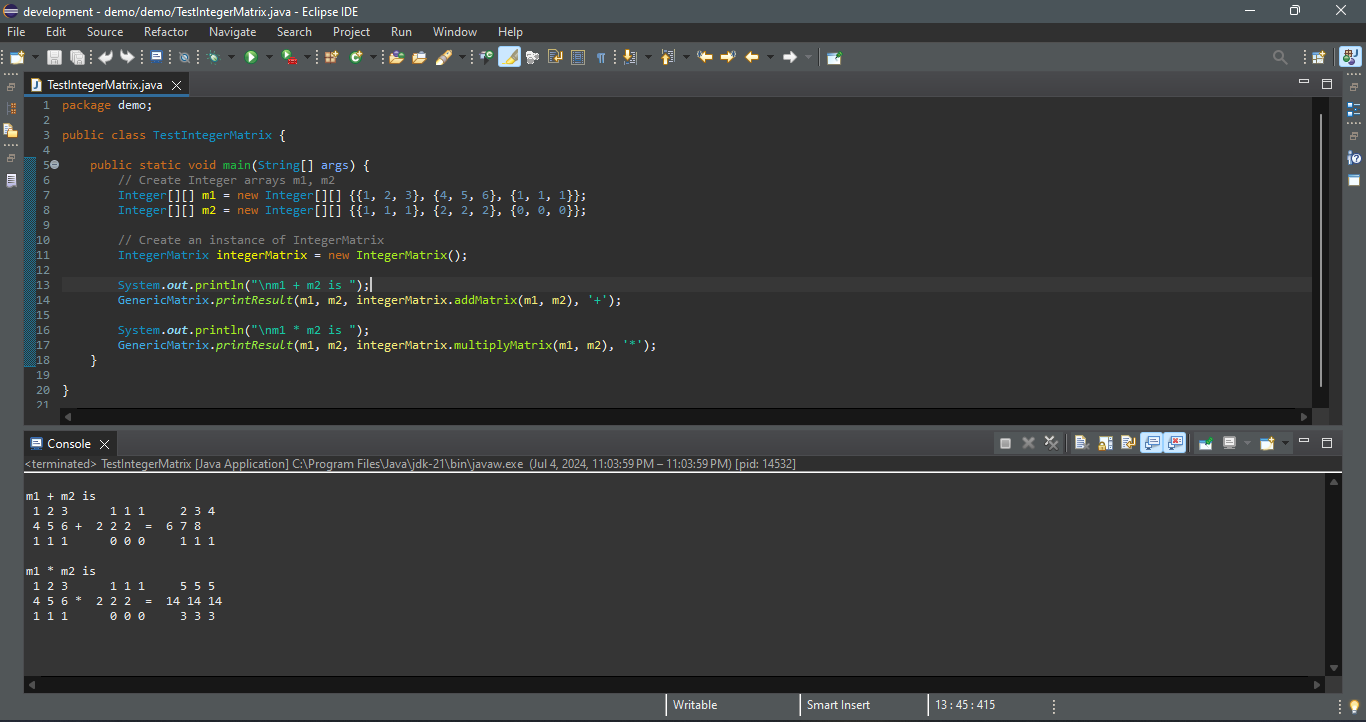Click Remove All Terminated Launches icon
Image resolution: width=1366 pixels, height=722 pixels.
(x=1051, y=443)
